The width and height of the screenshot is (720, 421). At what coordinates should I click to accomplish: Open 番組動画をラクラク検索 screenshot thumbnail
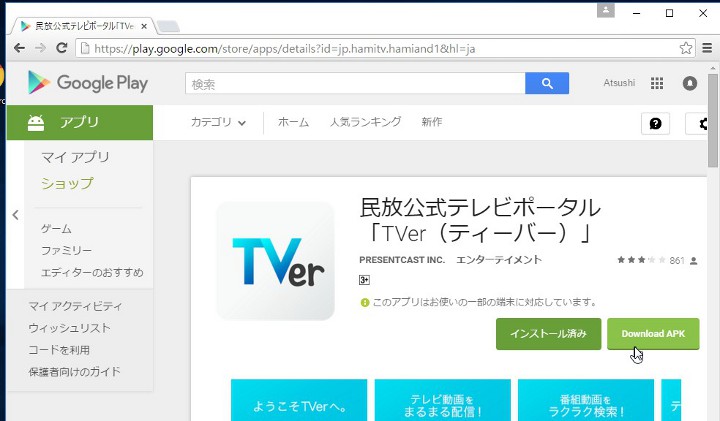pyautogui.click(x=586, y=400)
